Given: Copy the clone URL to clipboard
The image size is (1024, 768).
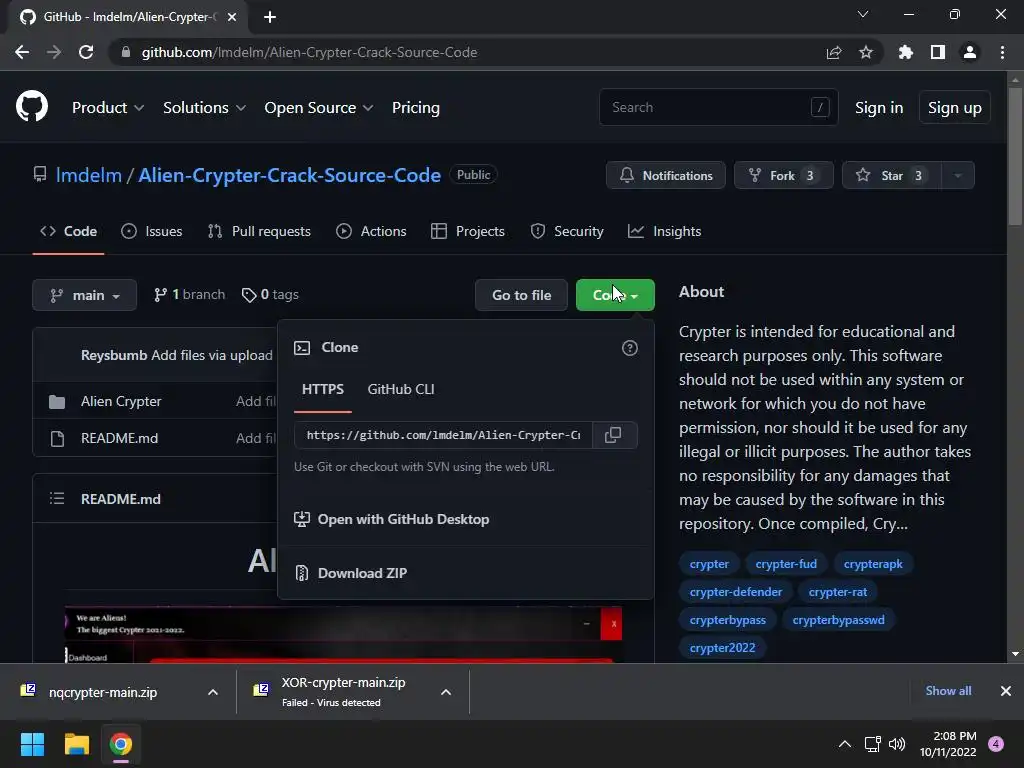Looking at the screenshot, I should (613, 435).
